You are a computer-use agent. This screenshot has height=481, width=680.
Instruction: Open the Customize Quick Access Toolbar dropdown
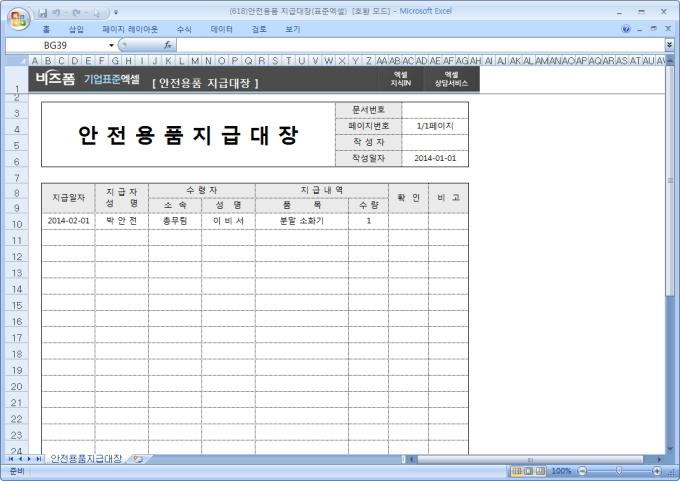[x=116, y=13]
